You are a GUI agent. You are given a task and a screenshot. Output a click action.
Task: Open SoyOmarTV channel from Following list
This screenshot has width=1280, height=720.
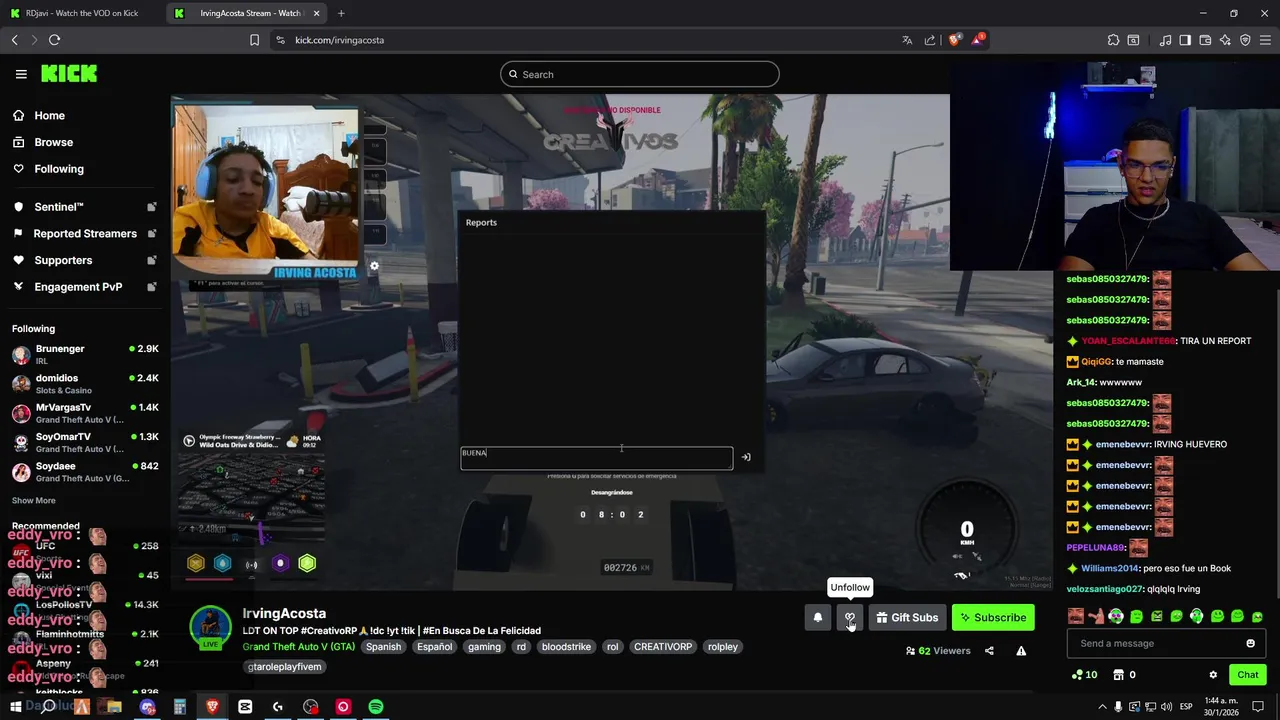coord(85,442)
